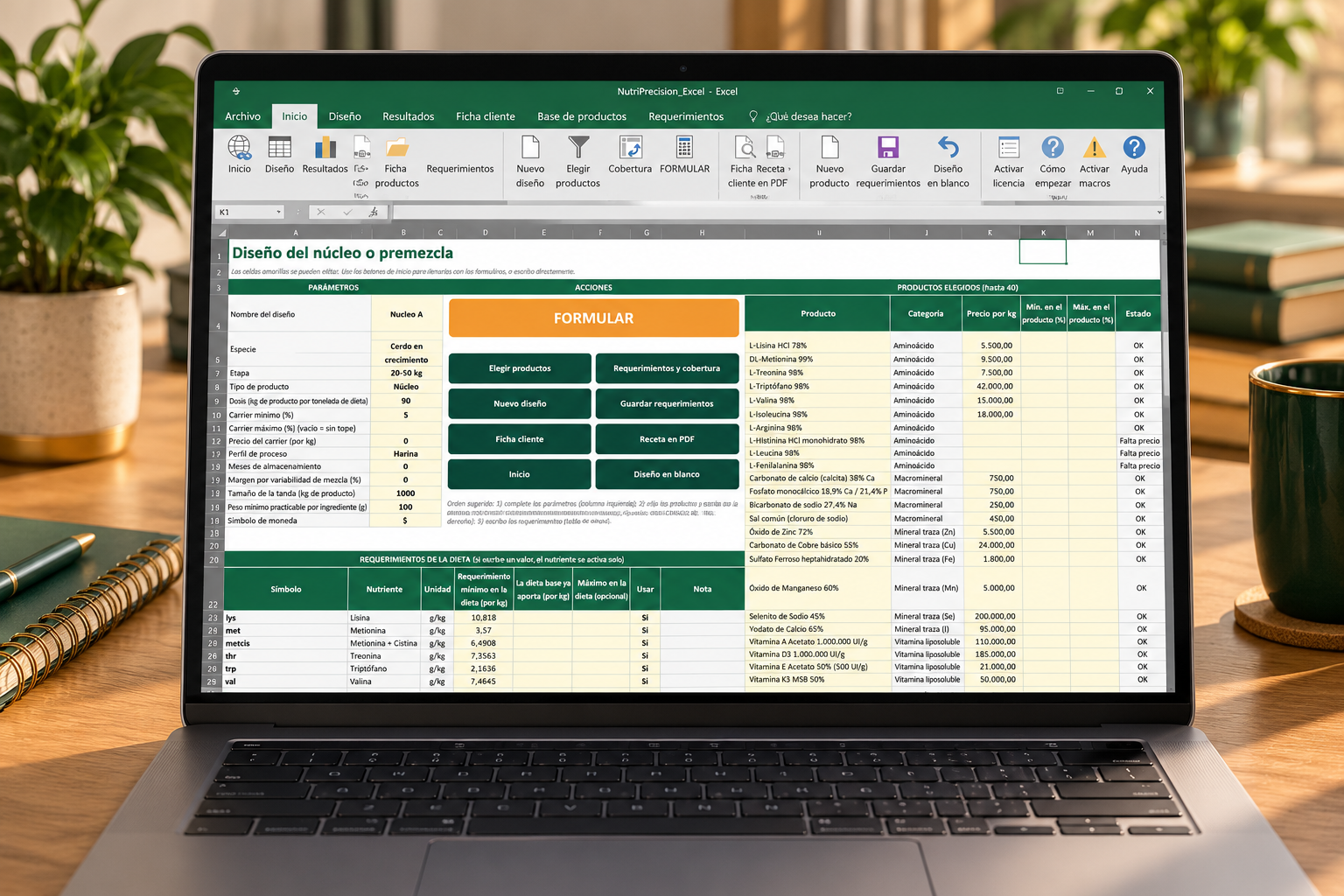This screenshot has height=896, width=1344.
Task: Click the Diseño en blanco undo-arrow icon
Action: coord(948,147)
